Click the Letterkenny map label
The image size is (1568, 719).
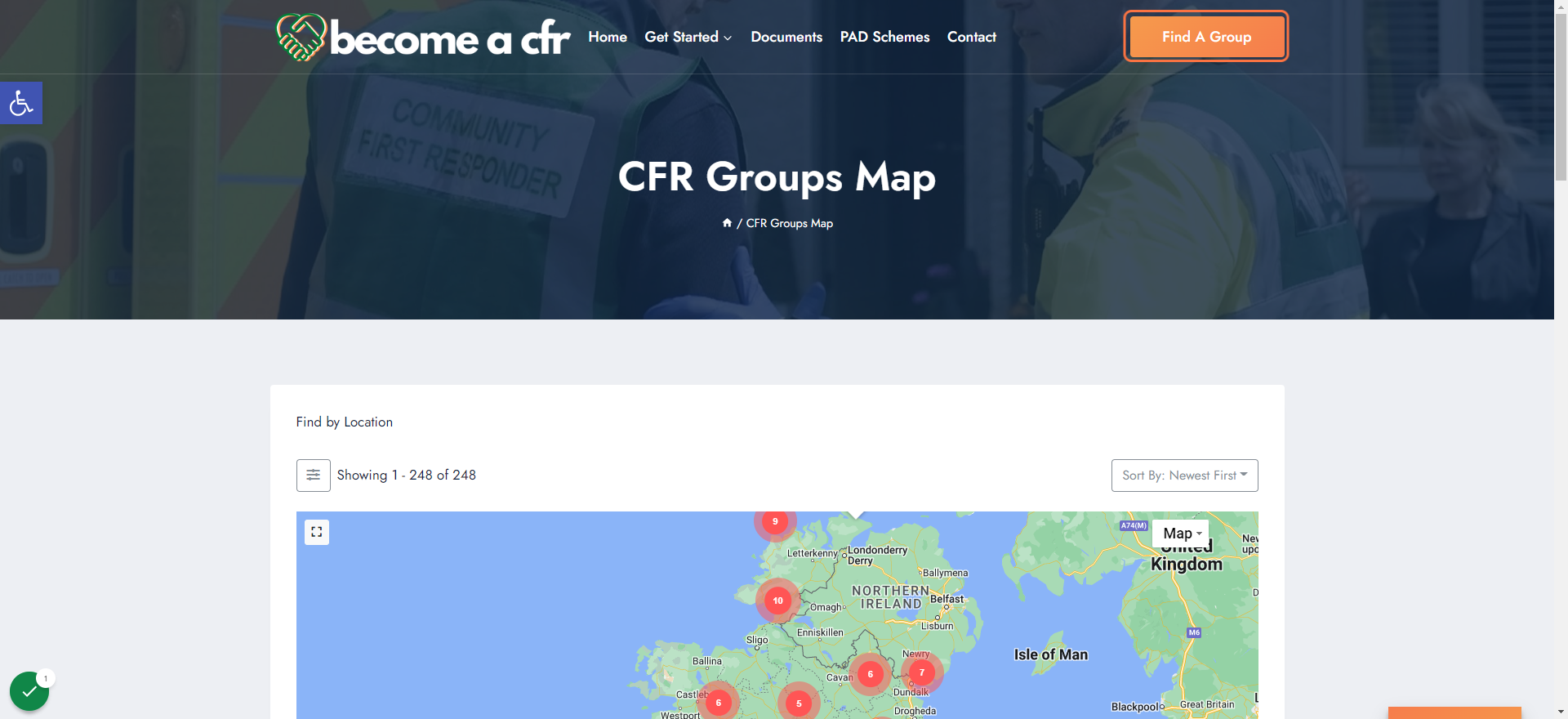[x=812, y=553]
